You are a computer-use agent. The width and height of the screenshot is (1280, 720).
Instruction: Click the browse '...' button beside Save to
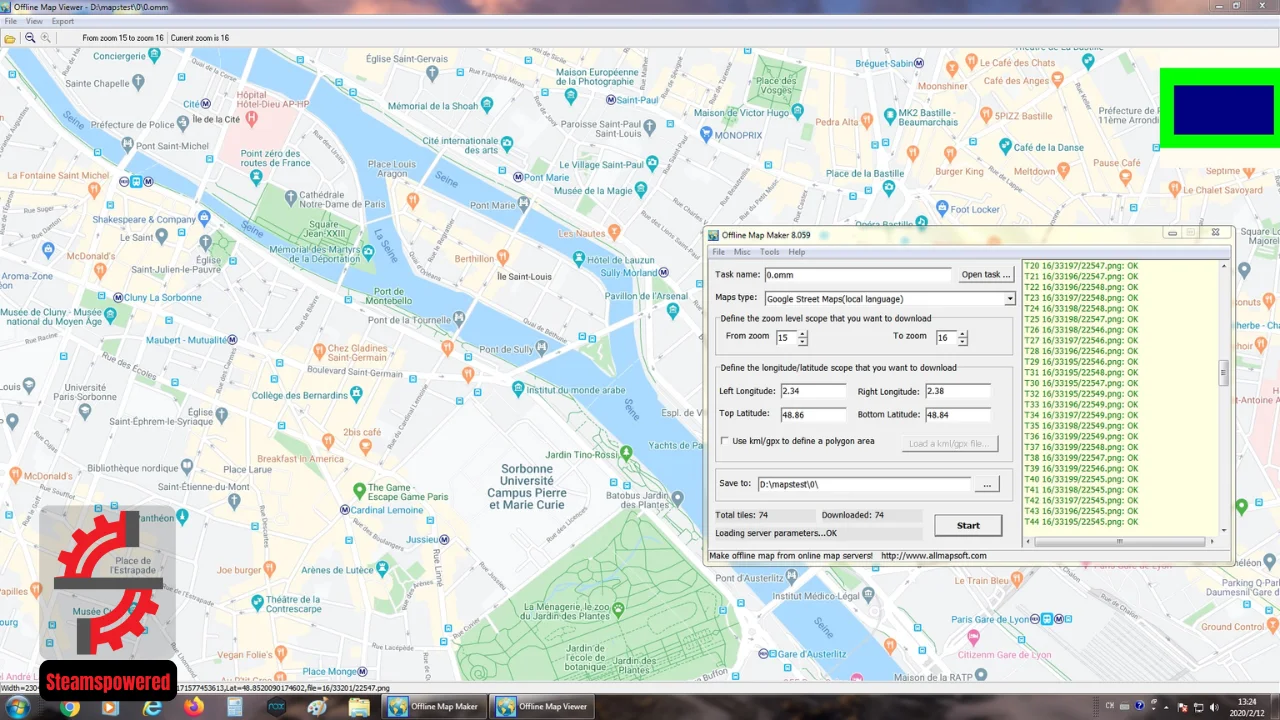(x=987, y=484)
